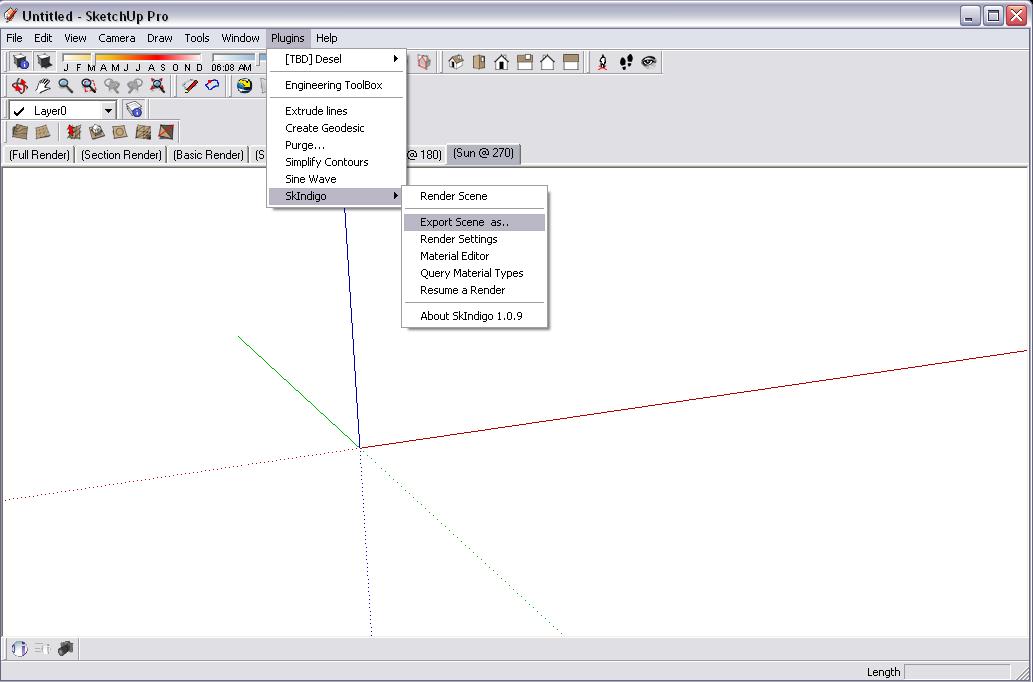Open the Window menu
1033x682 pixels.
(x=240, y=38)
